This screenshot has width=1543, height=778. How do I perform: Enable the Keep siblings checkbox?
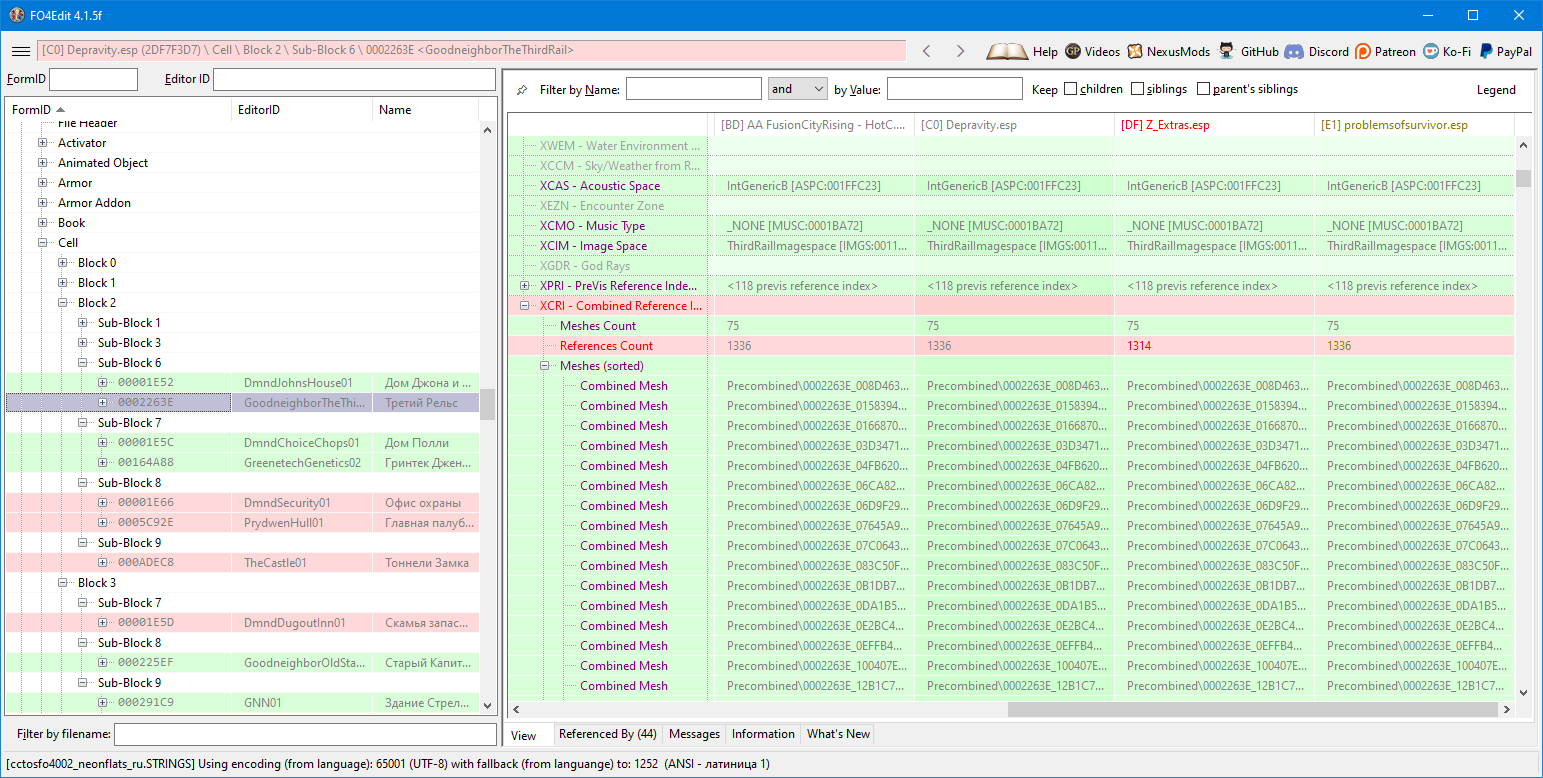[1137, 89]
